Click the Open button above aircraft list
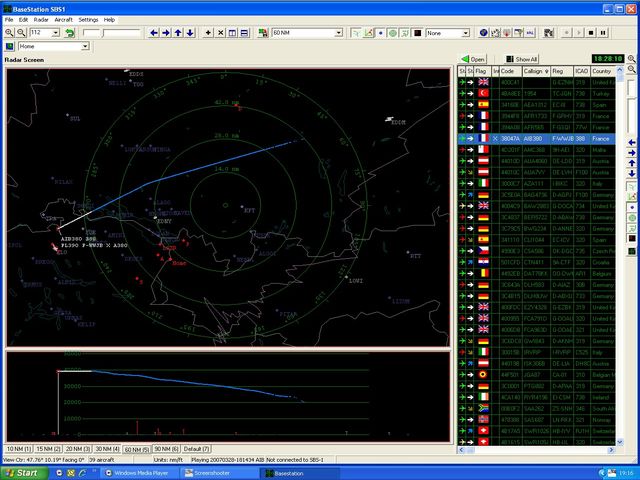The height and width of the screenshot is (480, 640). coord(473,59)
